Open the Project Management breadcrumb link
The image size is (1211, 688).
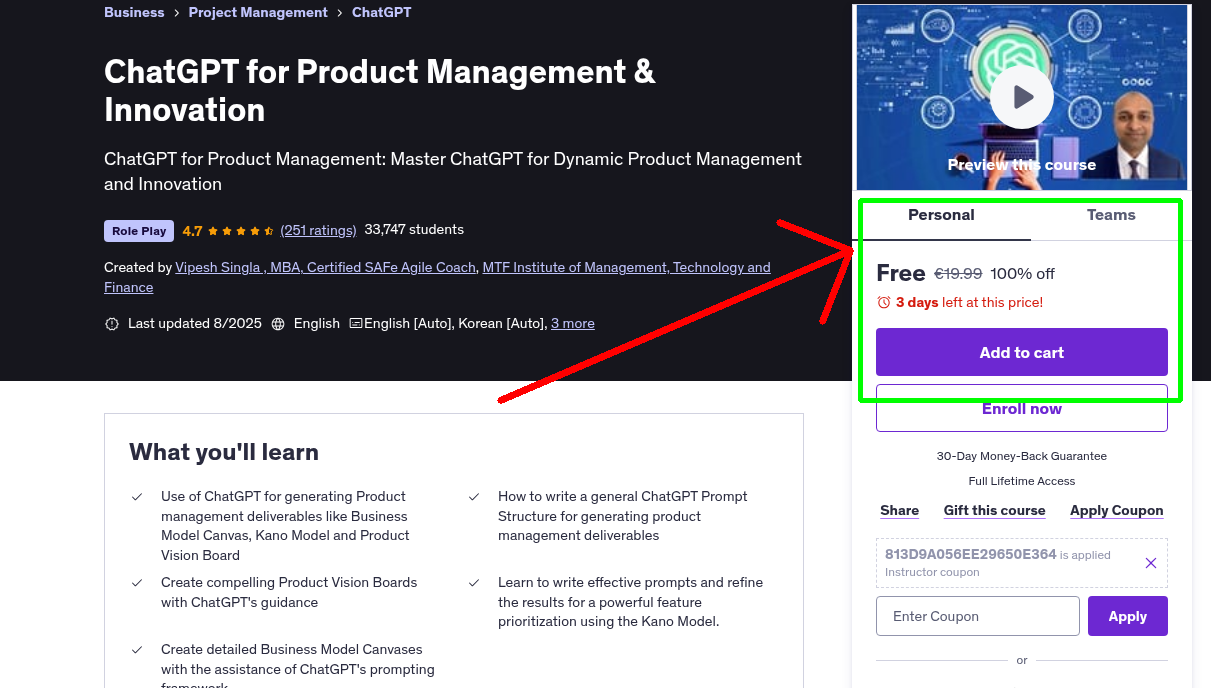tap(258, 13)
